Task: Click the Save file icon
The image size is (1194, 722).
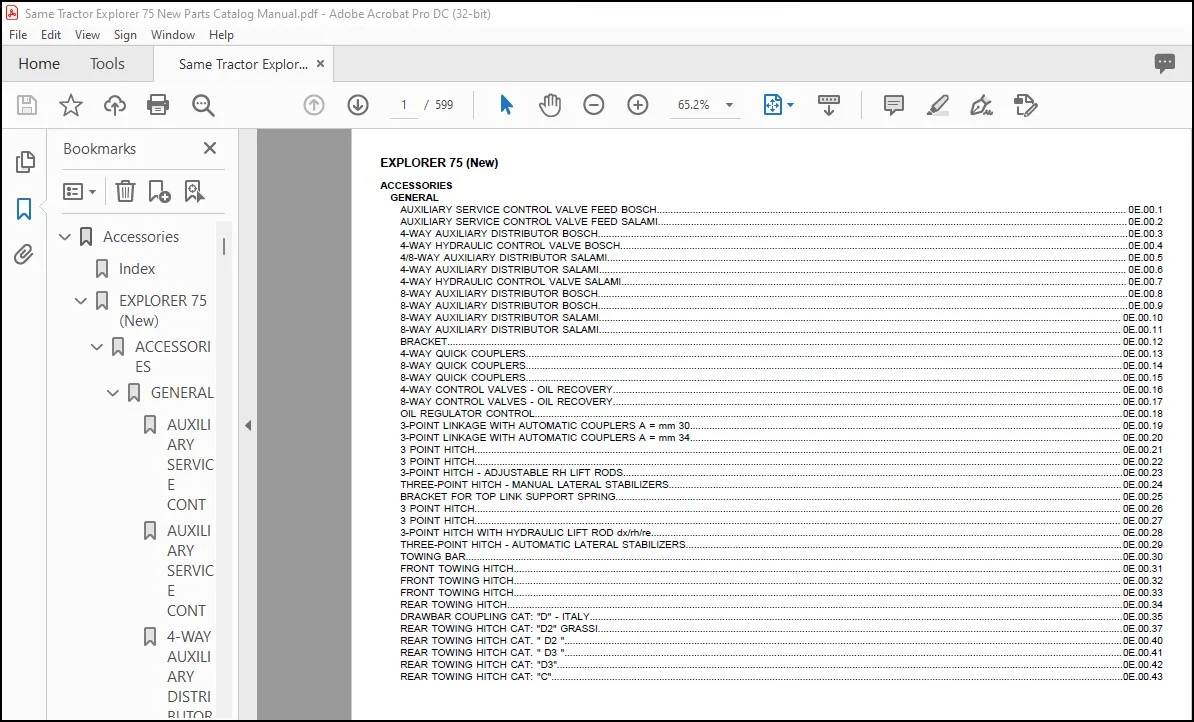Action: (27, 105)
